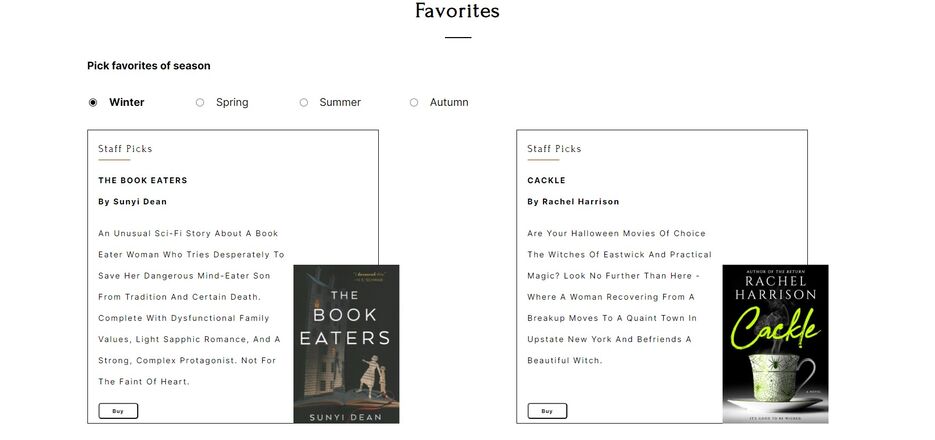Open The Book Eaters cover image
The height and width of the screenshot is (440, 935).
click(346, 344)
